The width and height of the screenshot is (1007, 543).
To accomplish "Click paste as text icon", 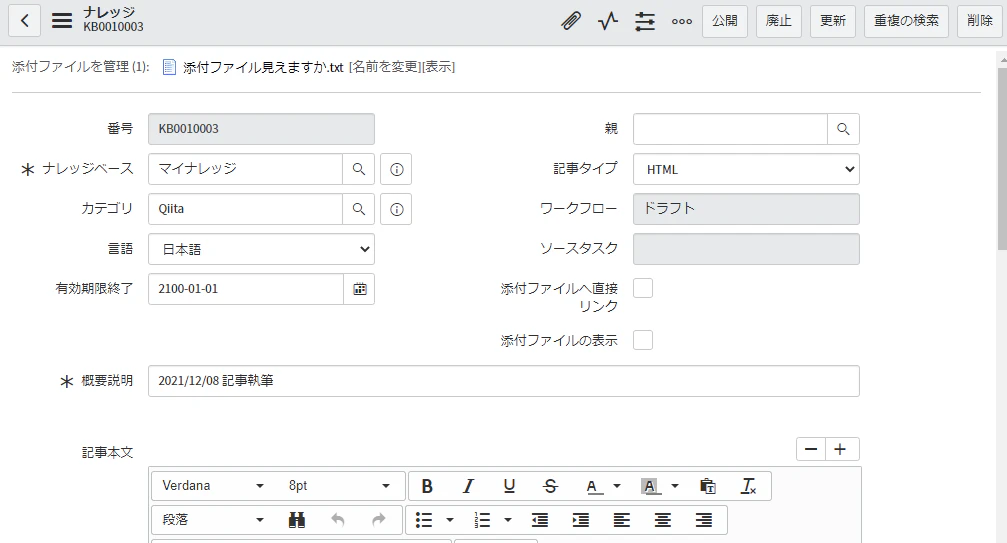I will (708, 486).
